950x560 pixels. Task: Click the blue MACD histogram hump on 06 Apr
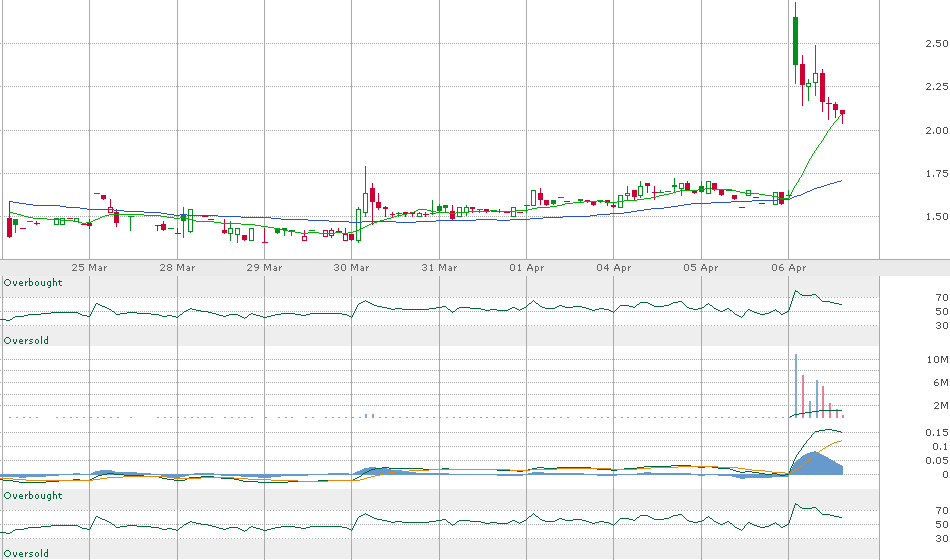click(x=816, y=464)
